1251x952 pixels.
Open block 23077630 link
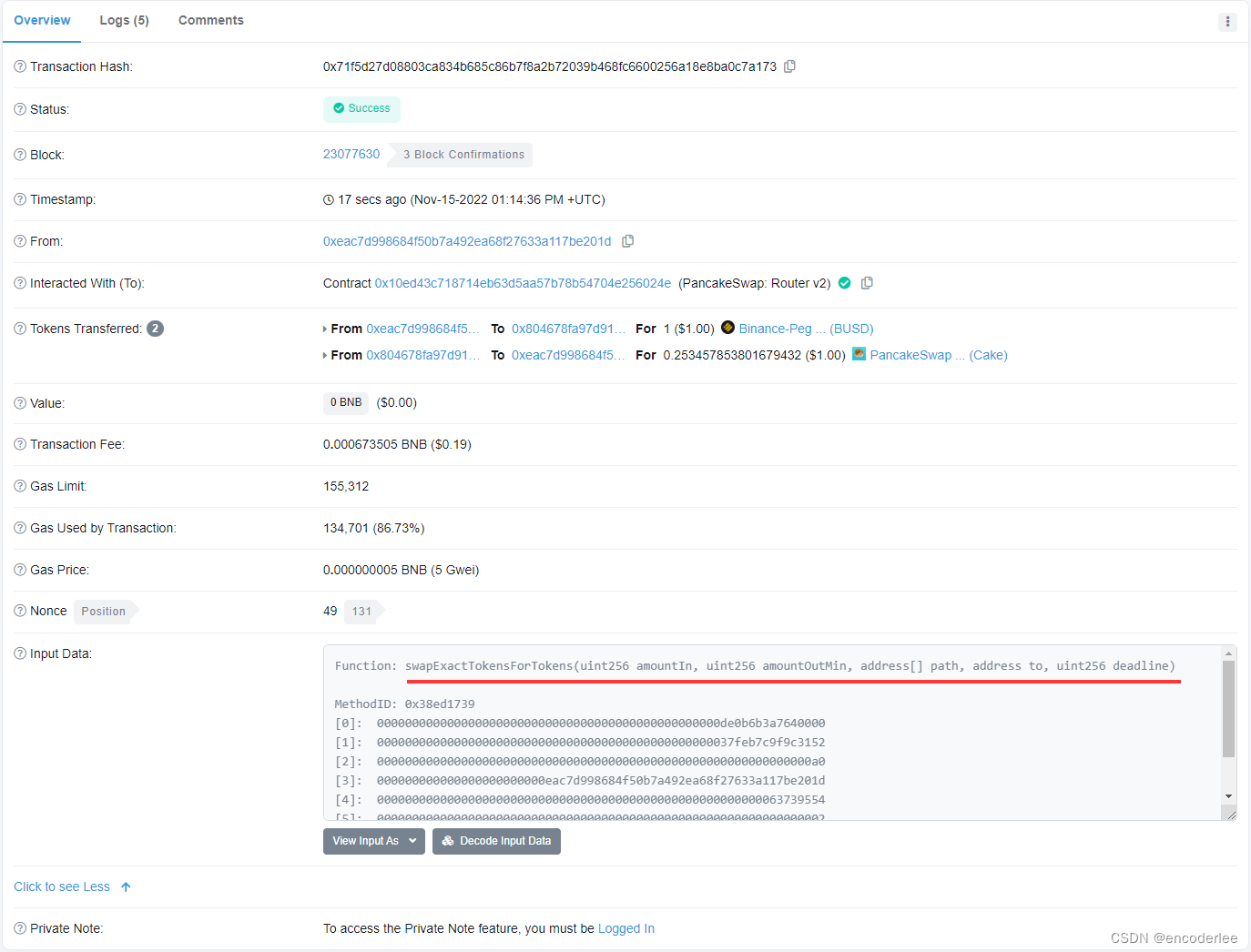[x=351, y=154]
